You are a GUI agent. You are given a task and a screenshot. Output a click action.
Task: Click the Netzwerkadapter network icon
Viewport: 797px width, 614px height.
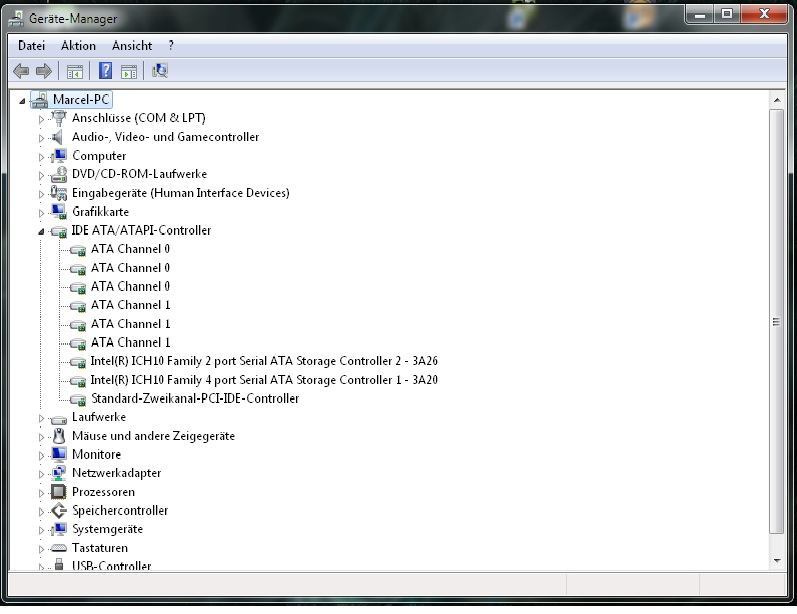pos(59,473)
